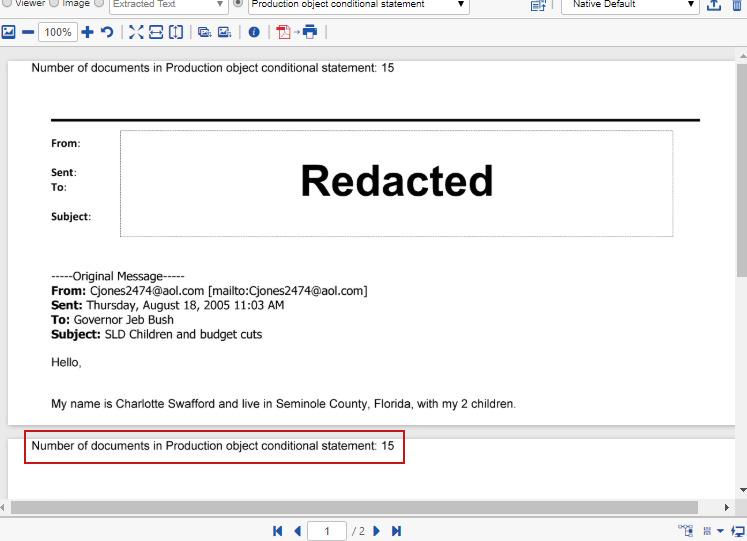Image resolution: width=747 pixels, height=541 pixels.
Task: Zoom in with the plus icon
Action: [x=87, y=32]
